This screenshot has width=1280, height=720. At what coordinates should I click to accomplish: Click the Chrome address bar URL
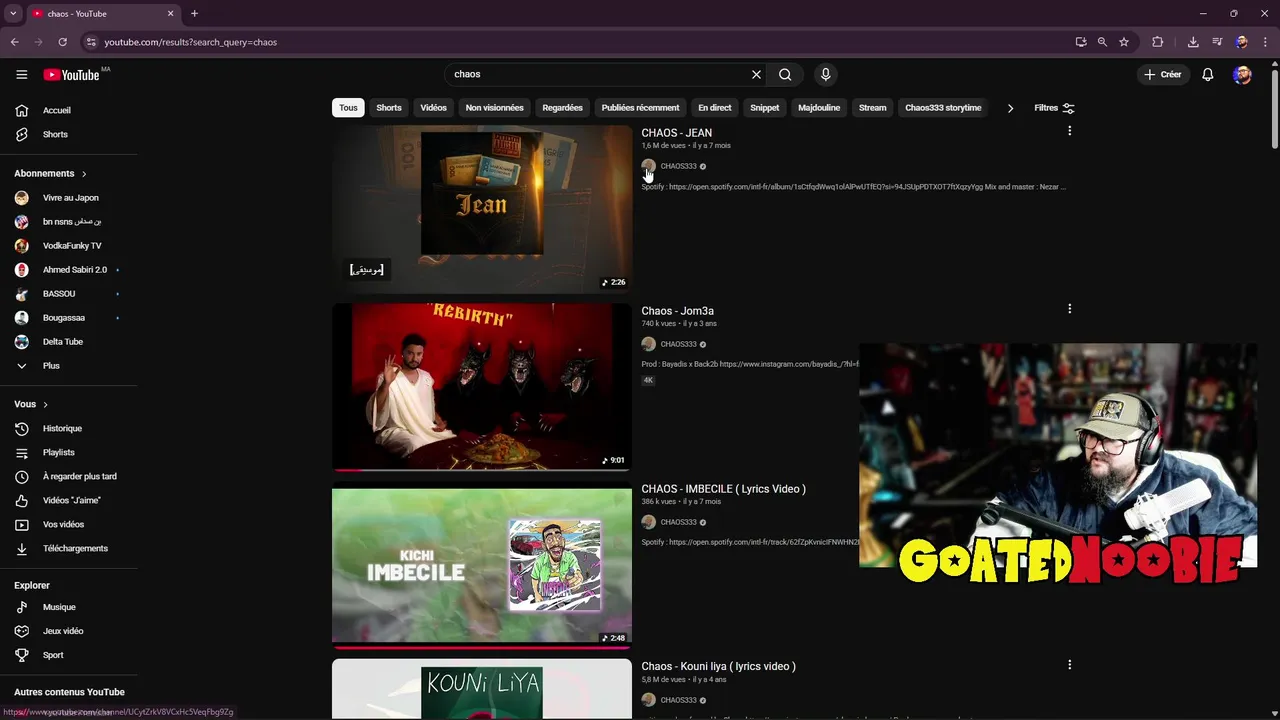[x=190, y=42]
